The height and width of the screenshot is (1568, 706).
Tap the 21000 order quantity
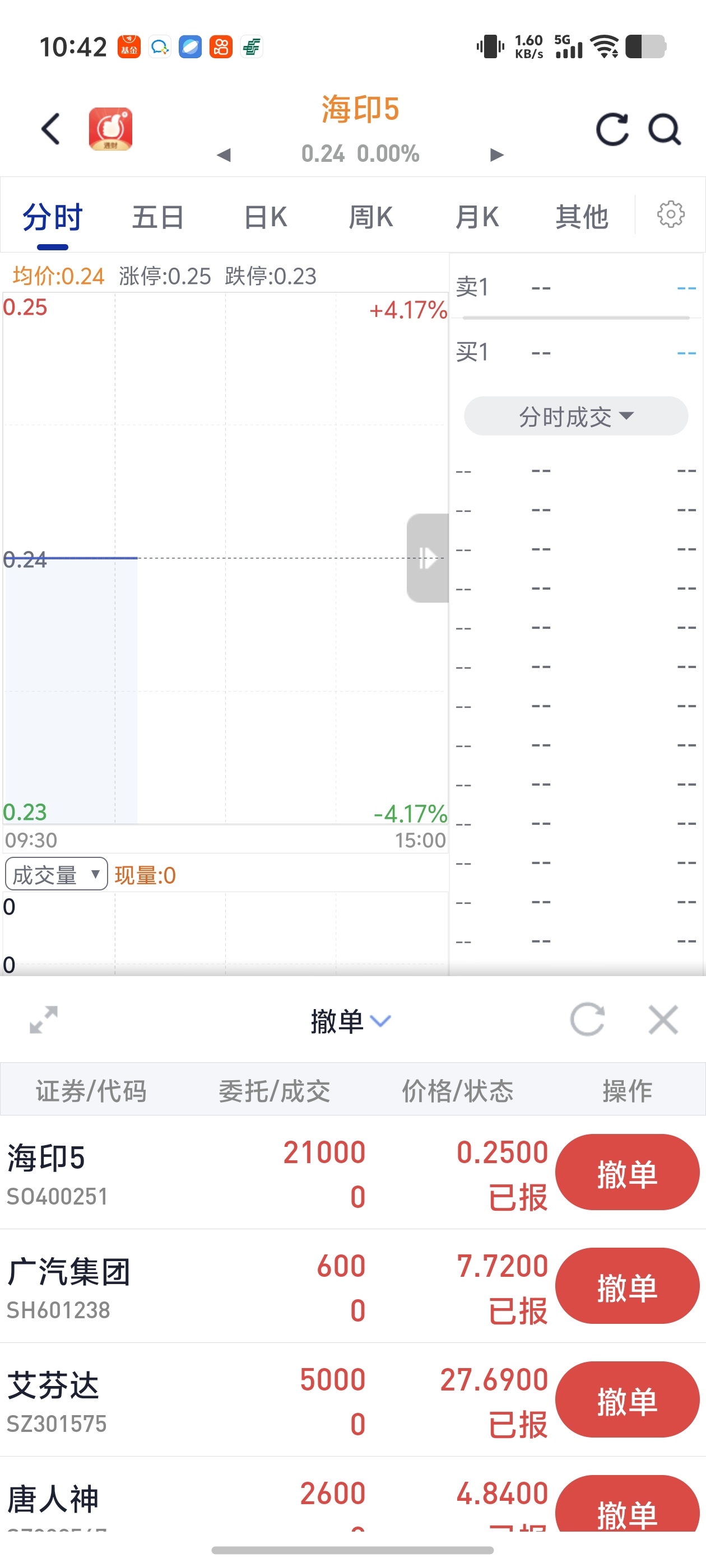coord(324,1152)
